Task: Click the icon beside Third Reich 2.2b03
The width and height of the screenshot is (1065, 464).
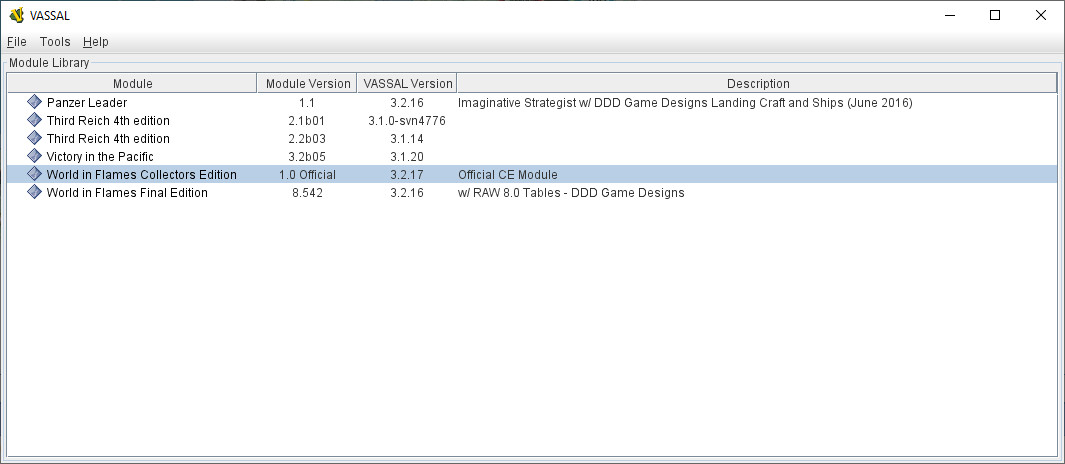Action: 35,139
